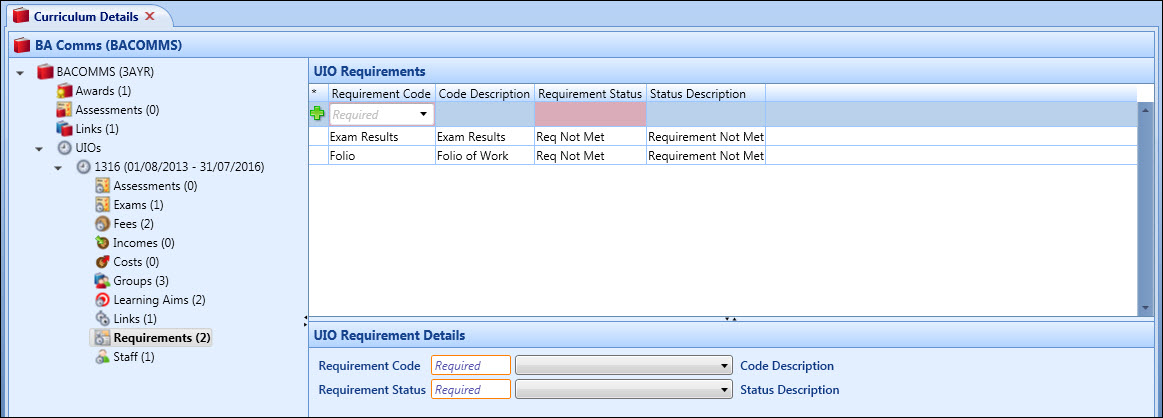Viewport: 1163px width, 418px height.
Task: Click the Costs node icon
Action: tap(102, 262)
